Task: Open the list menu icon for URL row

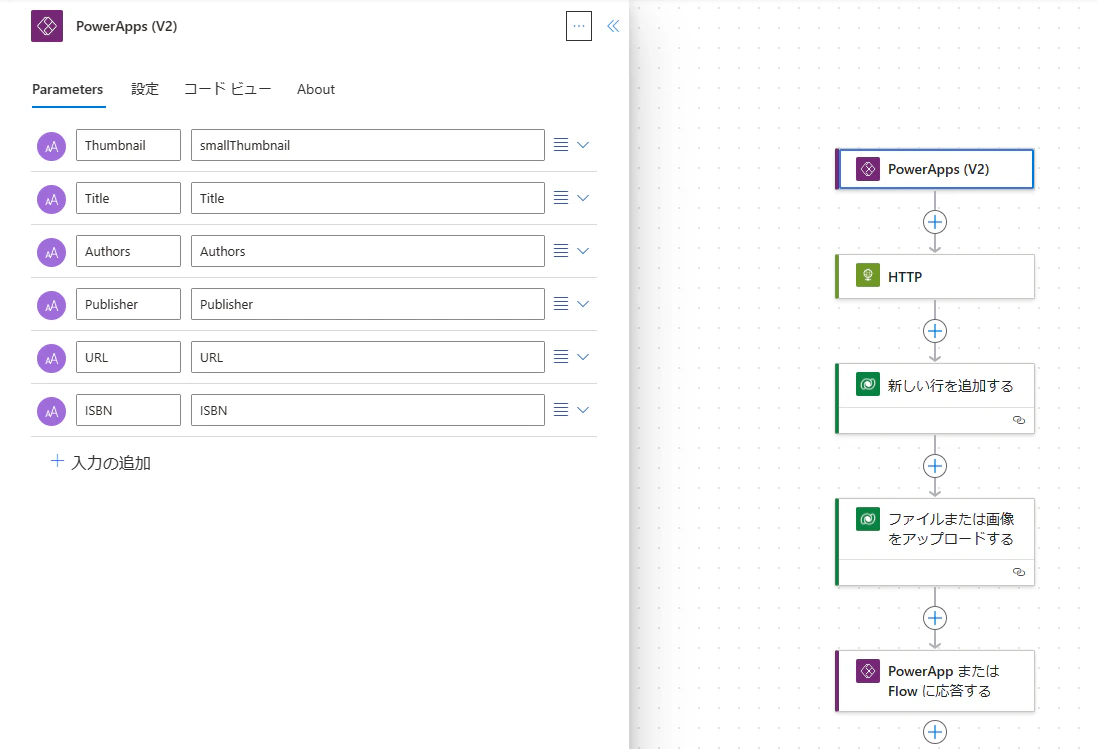Action: point(560,357)
